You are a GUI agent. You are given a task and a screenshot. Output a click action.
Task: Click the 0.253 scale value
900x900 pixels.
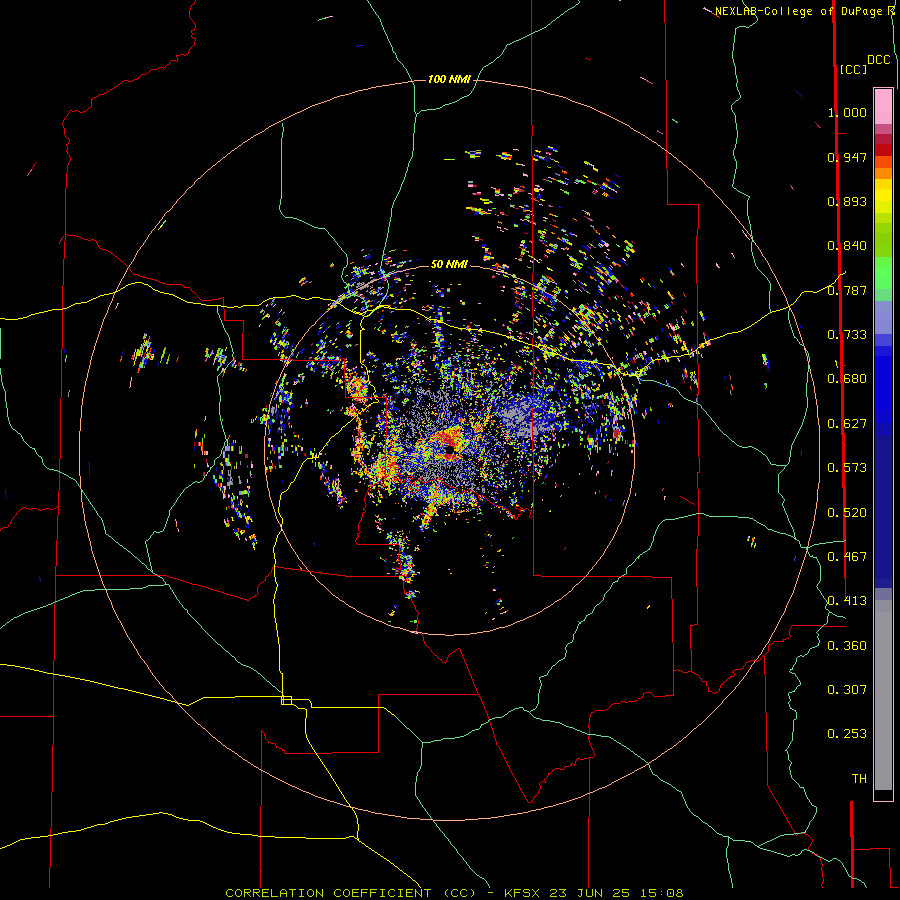pos(847,734)
